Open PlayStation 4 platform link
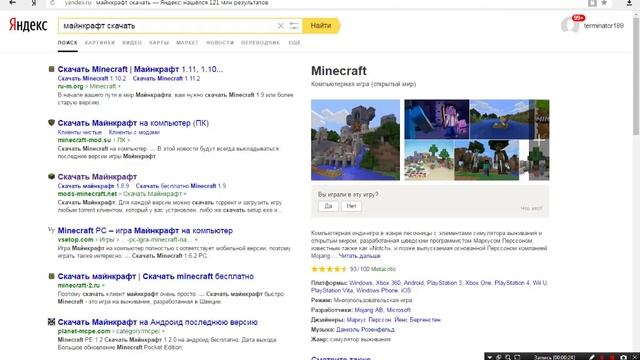The image size is (640, 360). point(512,282)
